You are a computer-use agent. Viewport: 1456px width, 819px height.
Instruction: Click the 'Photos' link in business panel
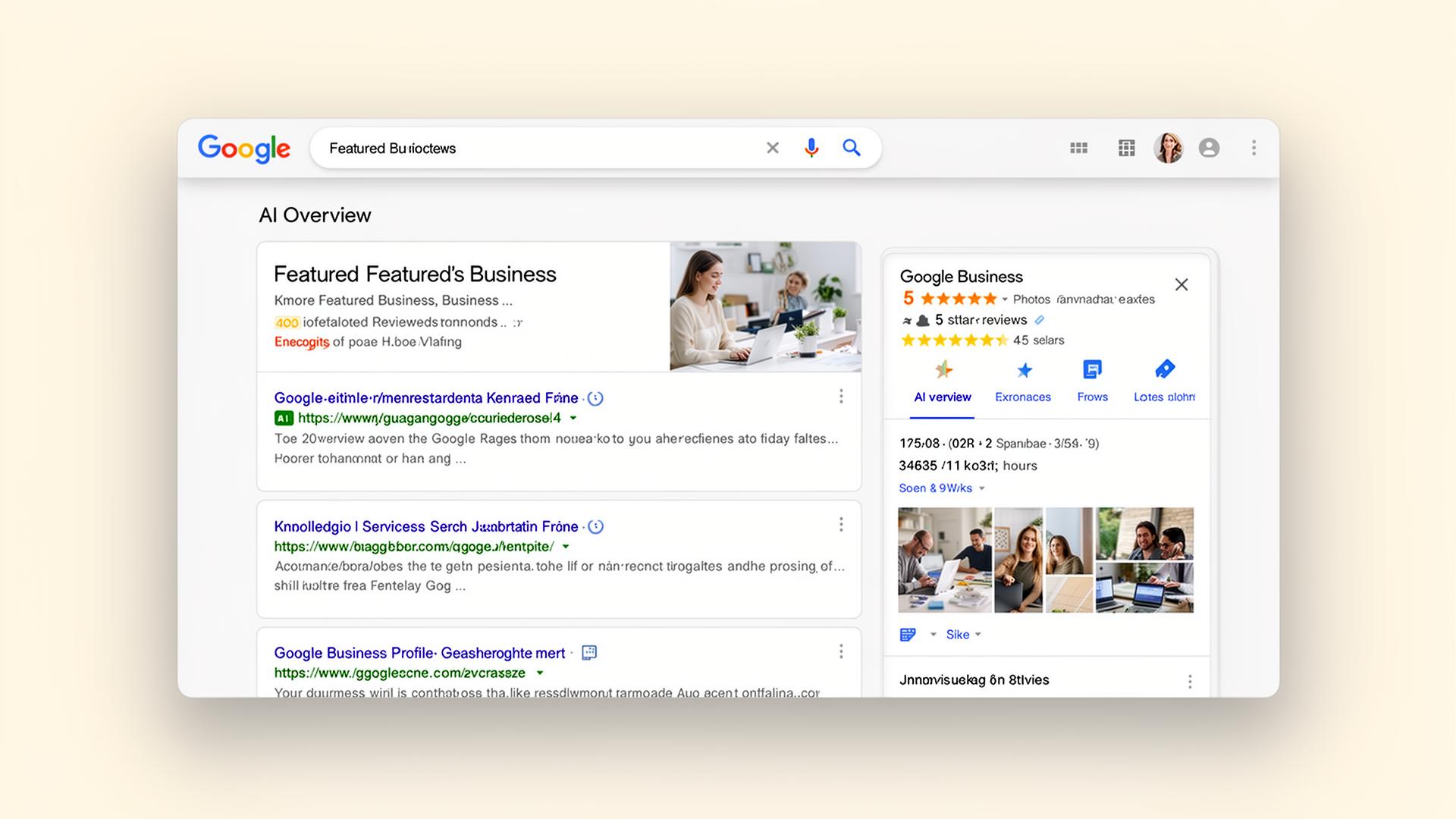coord(1031,300)
